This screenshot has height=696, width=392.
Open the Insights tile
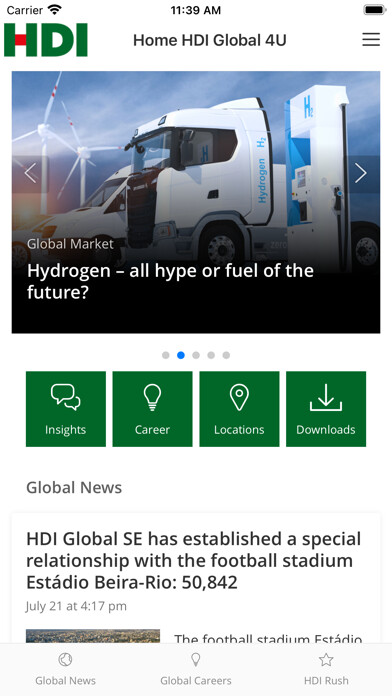[66, 409]
